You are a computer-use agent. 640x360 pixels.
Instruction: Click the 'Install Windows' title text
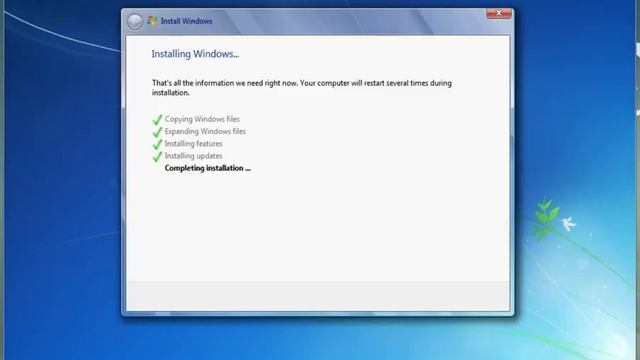187,21
